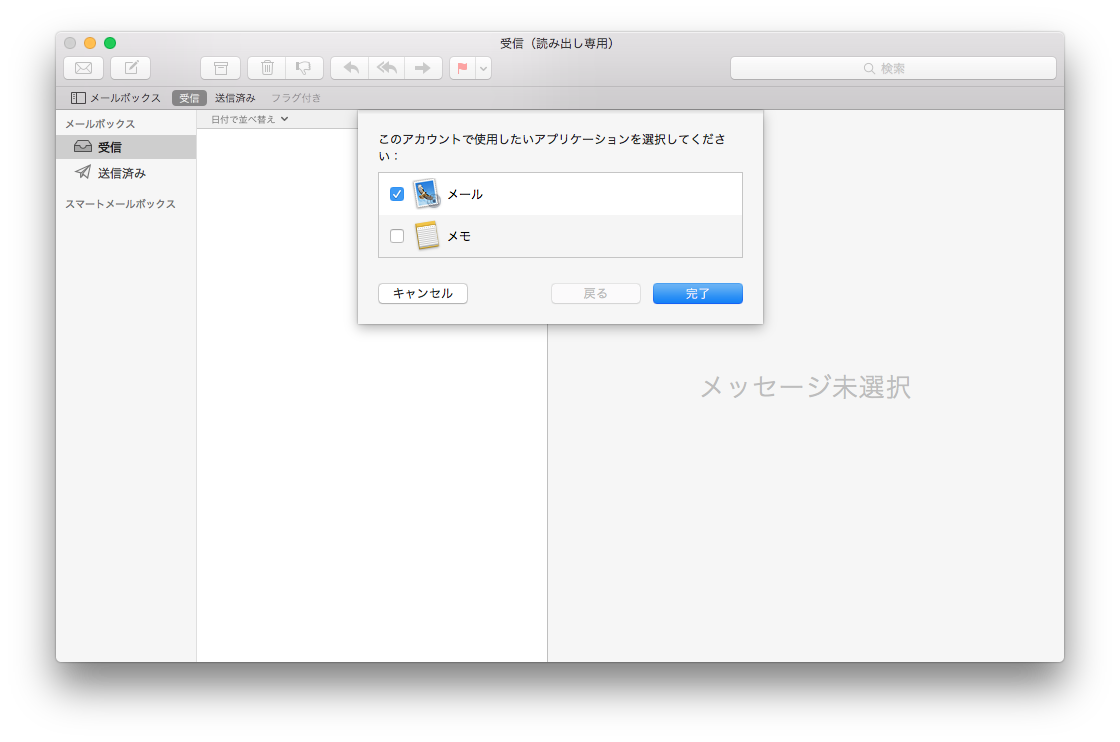Select the 受信 favorites bar tab
This screenshot has width=1120, height=742.
coord(189,98)
